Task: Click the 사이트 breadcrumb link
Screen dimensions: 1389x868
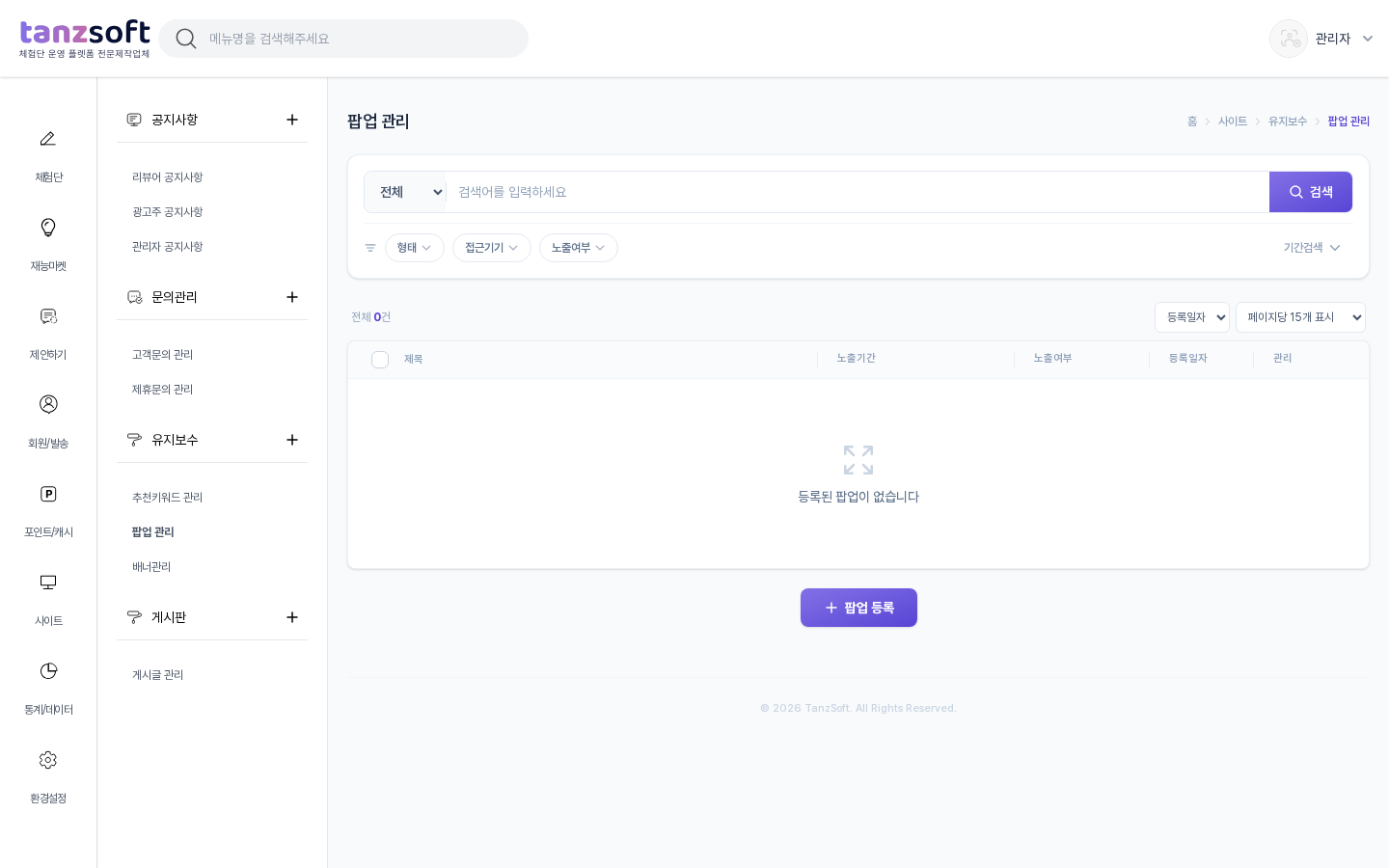Action: (1233, 122)
